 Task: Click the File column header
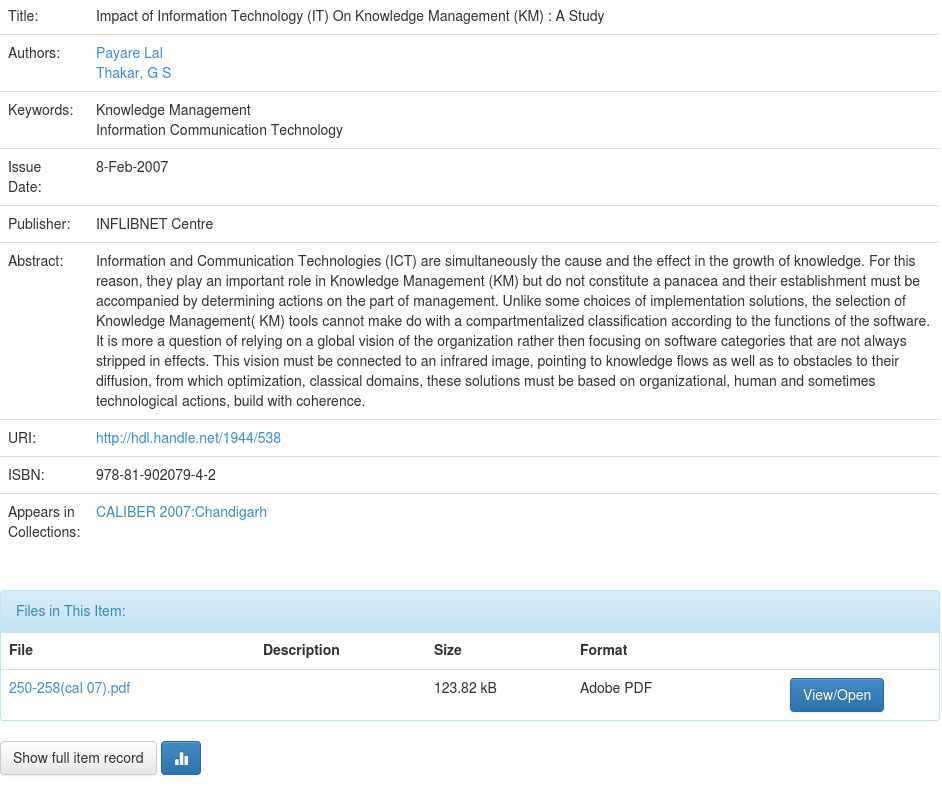[21, 650]
